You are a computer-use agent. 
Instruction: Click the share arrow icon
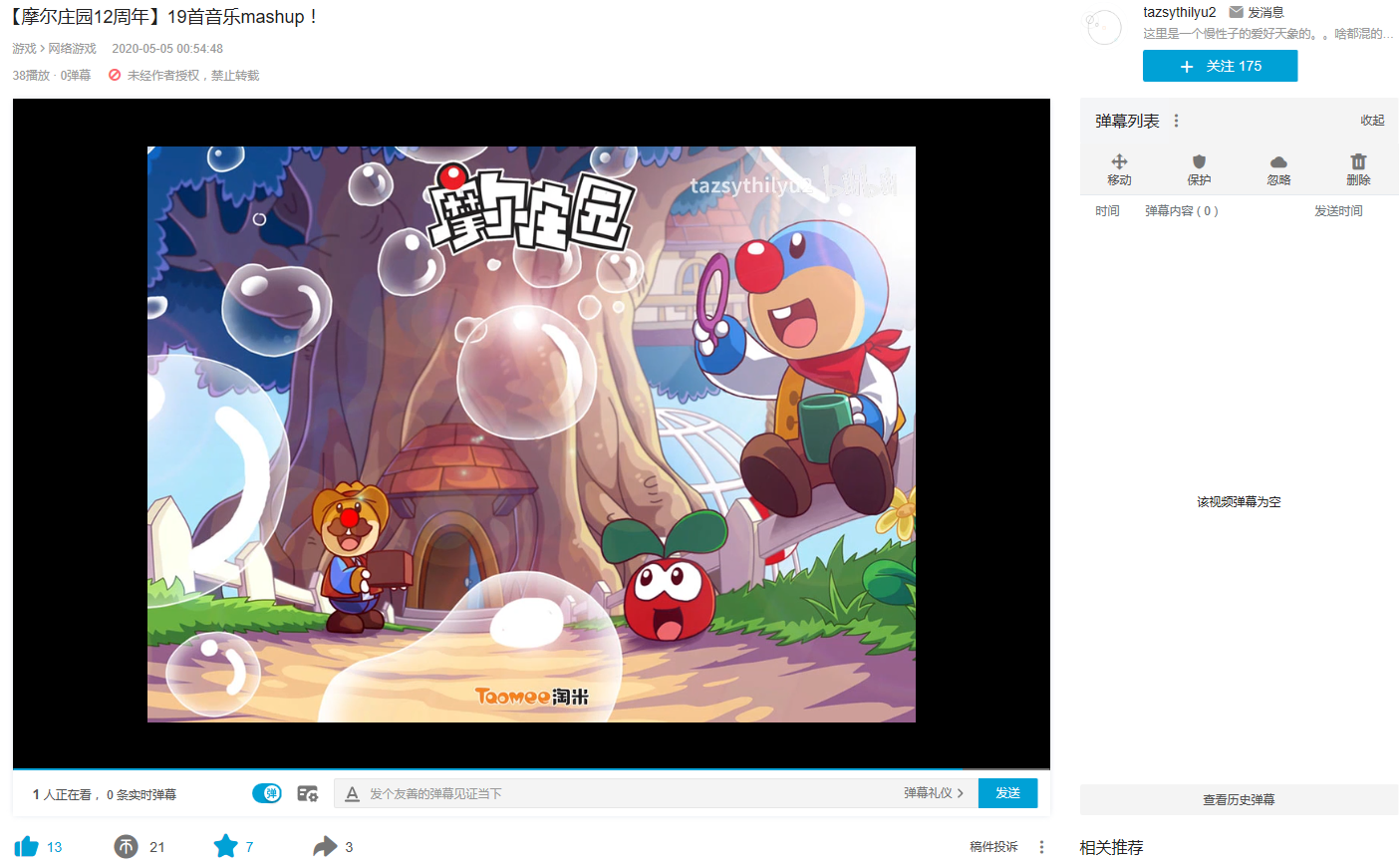[x=325, y=846]
